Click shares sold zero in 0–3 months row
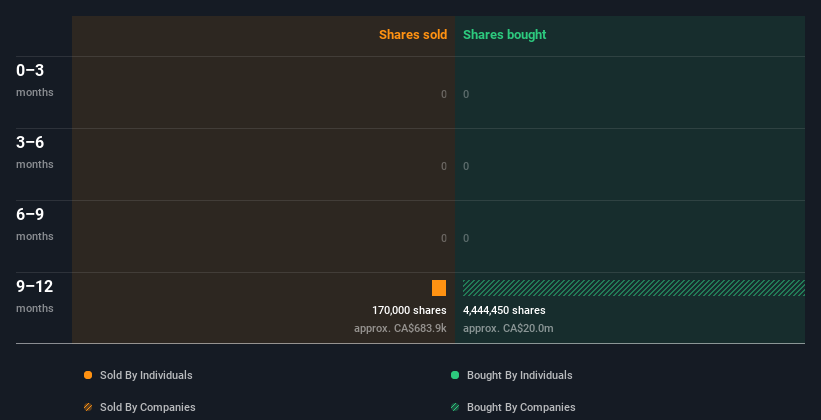Screen dimensions: 821x420 coord(444,94)
